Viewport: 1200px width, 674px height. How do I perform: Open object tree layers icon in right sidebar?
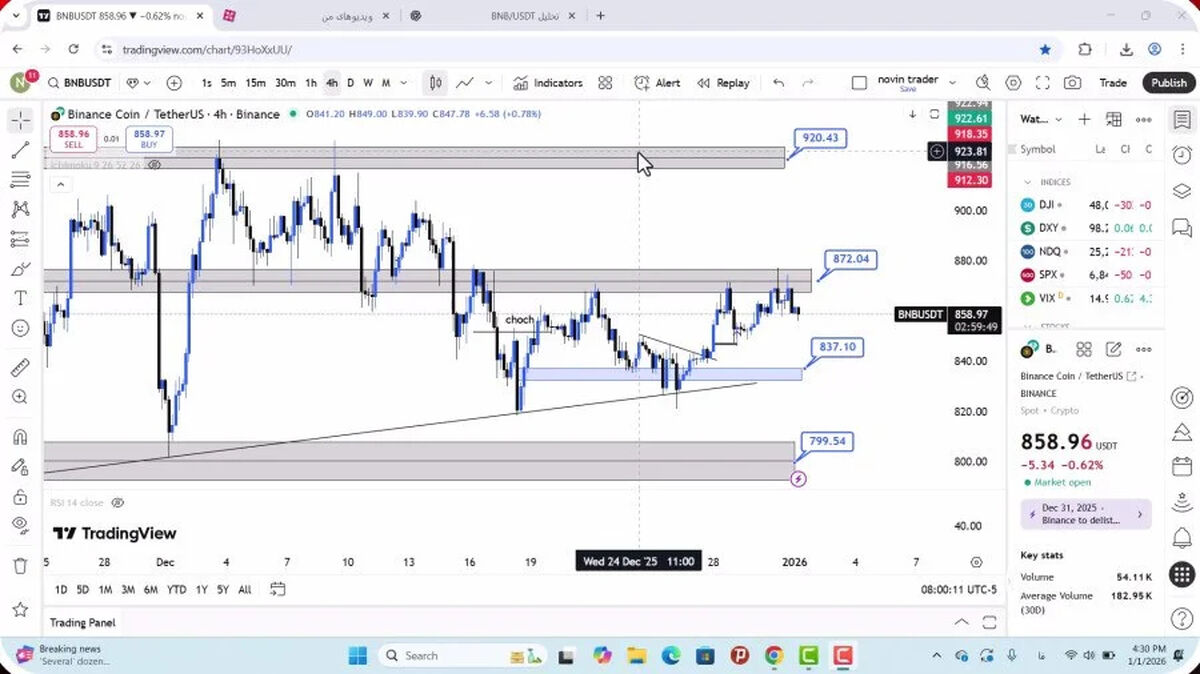[1181, 191]
